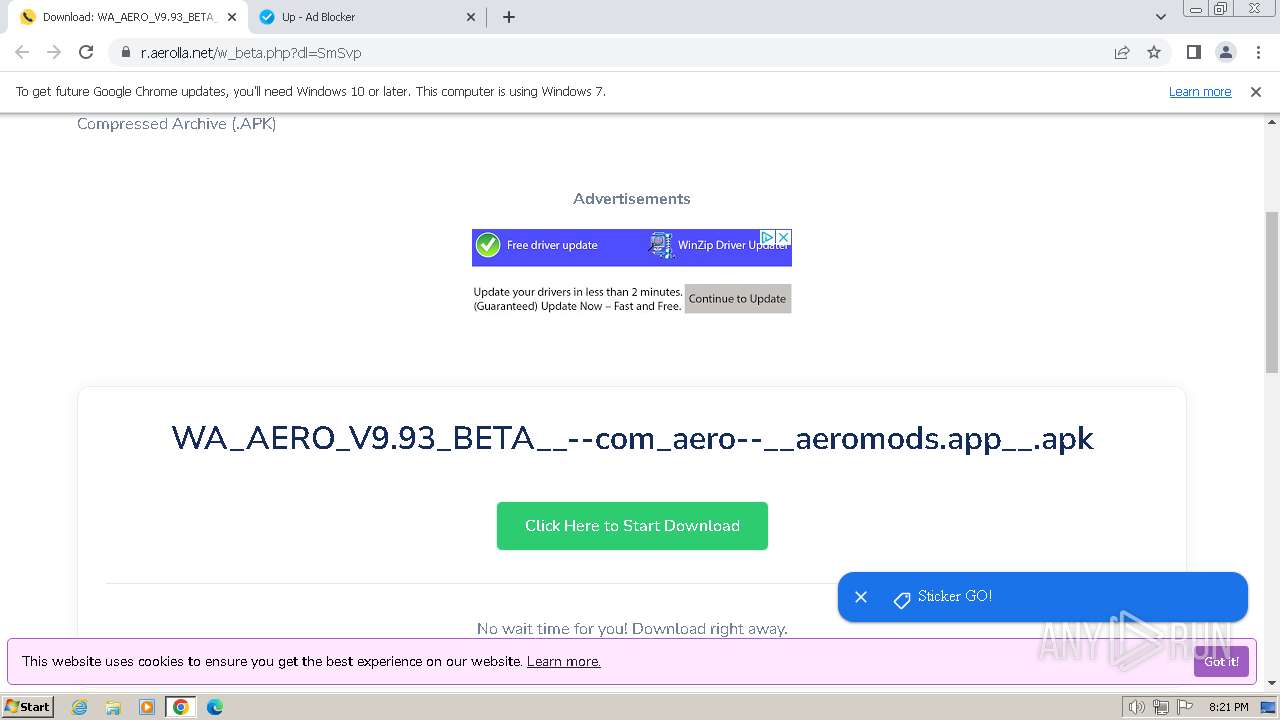Go forward in browser history
Viewport: 1280px width, 720px height.
pyautogui.click(x=54, y=52)
